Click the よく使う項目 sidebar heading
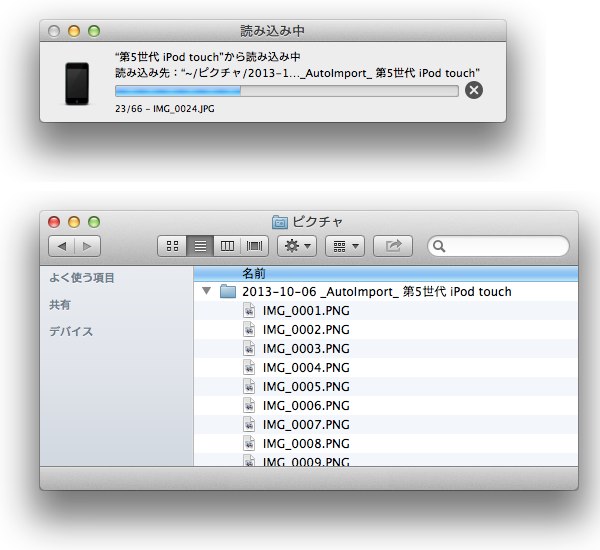 pos(82,277)
